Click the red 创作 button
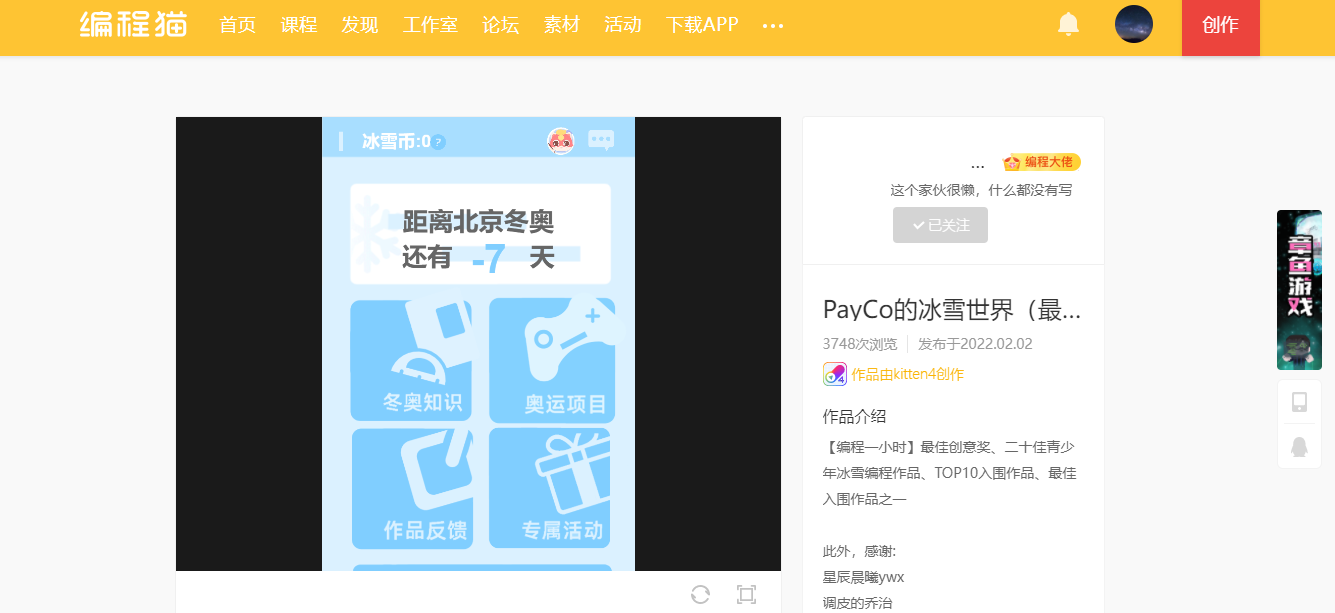This screenshot has width=1335, height=613. tap(1220, 27)
